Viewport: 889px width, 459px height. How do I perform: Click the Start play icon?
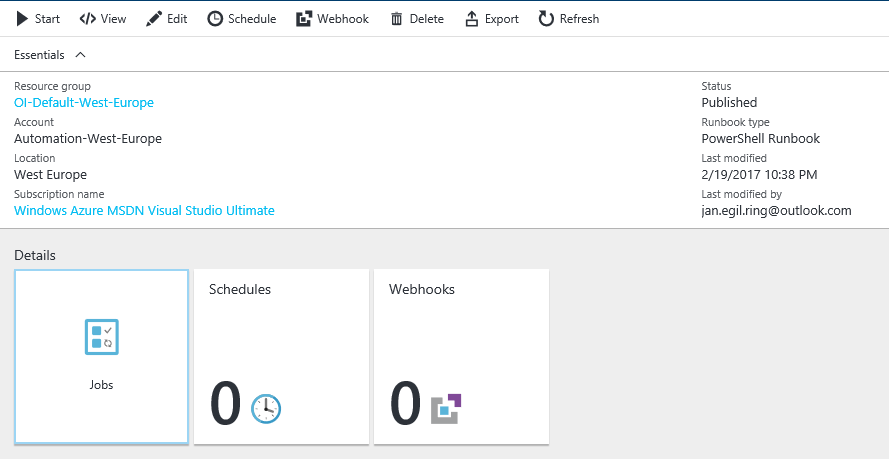point(23,19)
